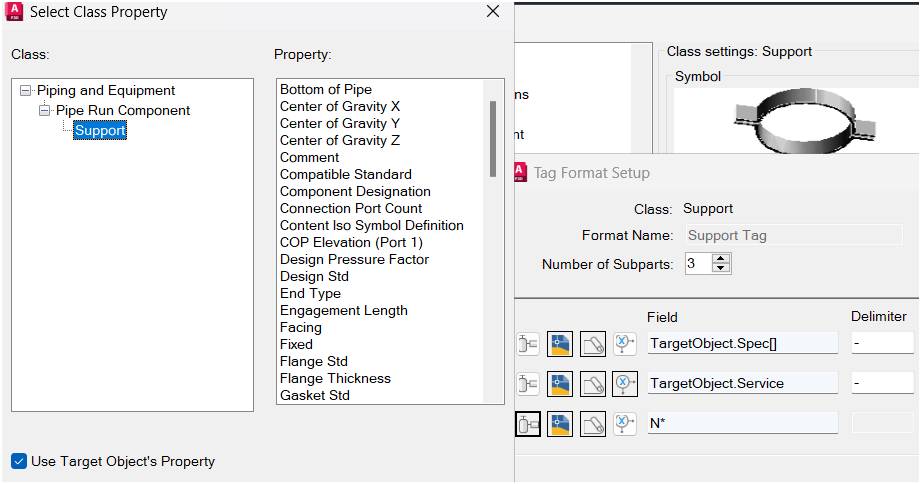Click delimiter box next to TargetObject.Spec[]
Screen dimensions: 921x484
(x=882, y=343)
